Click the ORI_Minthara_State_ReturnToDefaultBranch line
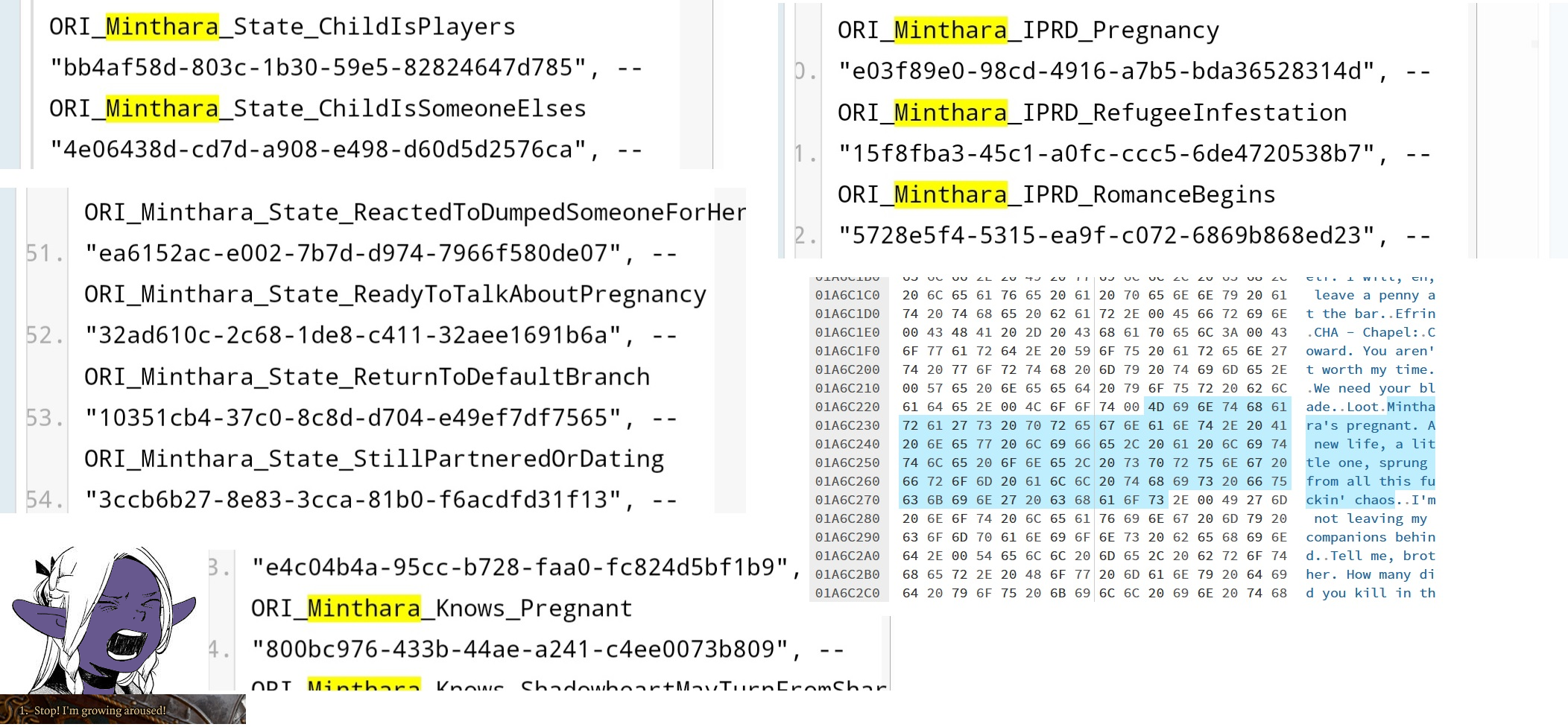Image resolution: width=1568 pixels, height=727 pixels. [367, 377]
